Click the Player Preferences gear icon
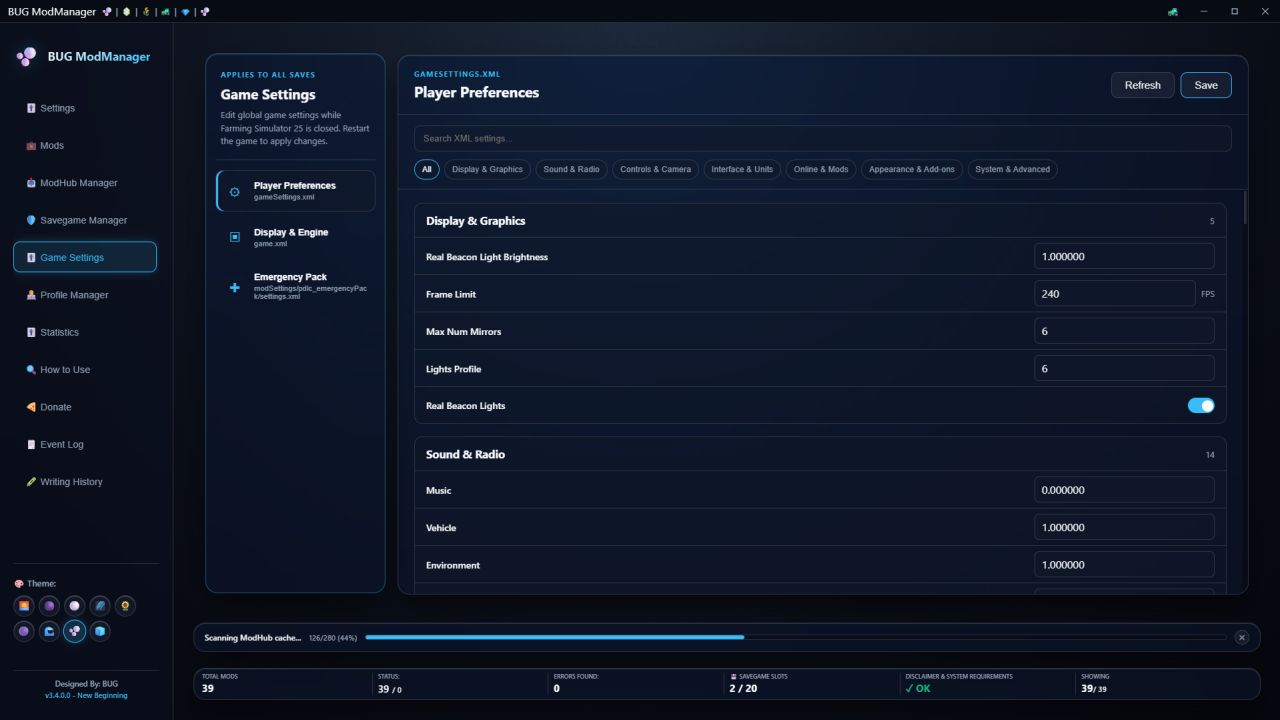This screenshot has height=720, width=1280. click(235, 191)
